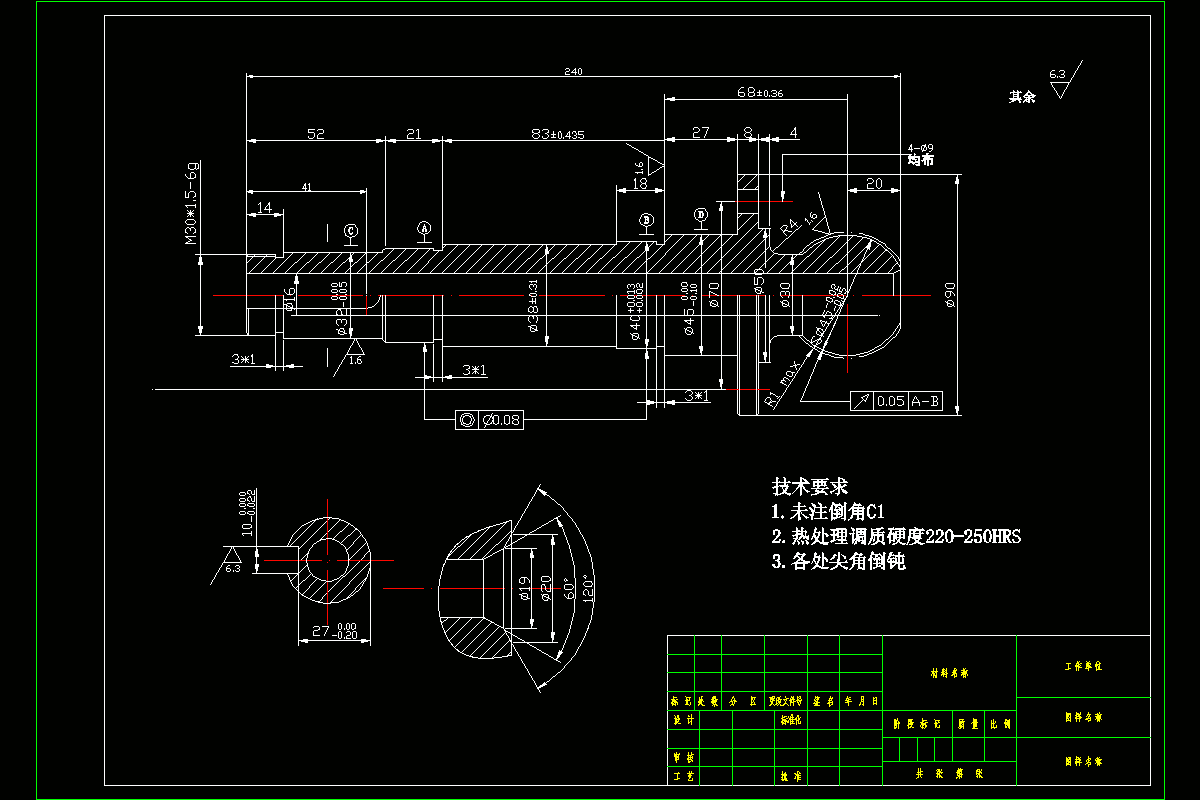Click the 分区 column header
Screen dimensions: 1200x800
click(x=741, y=702)
